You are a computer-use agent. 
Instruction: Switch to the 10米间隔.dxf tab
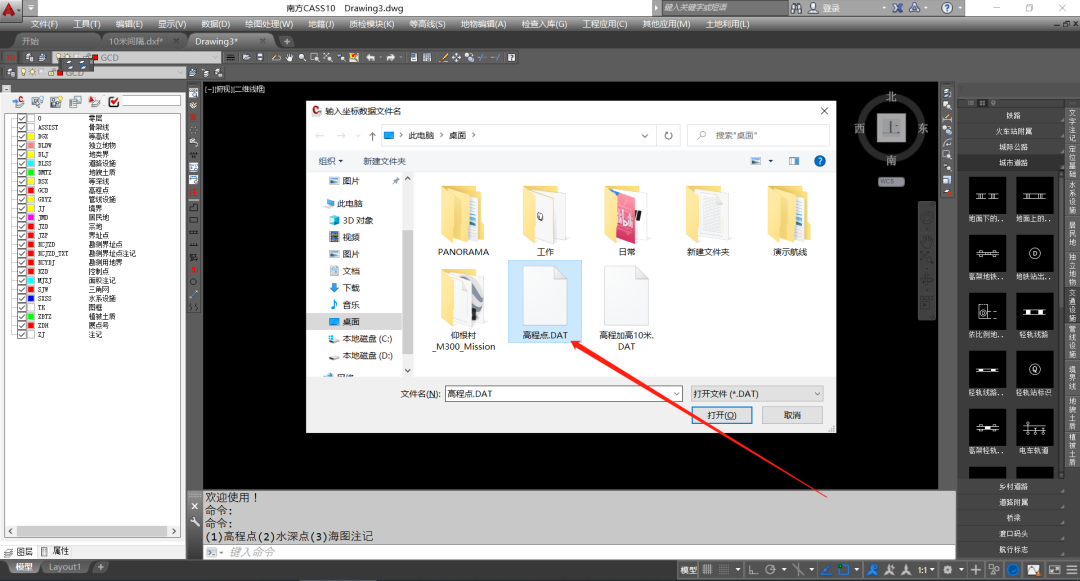pyautogui.click(x=136, y=41)
